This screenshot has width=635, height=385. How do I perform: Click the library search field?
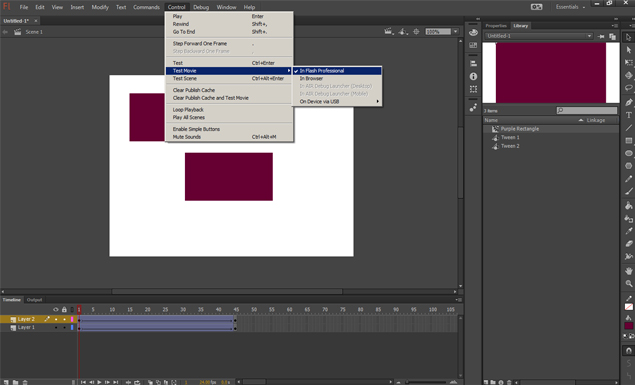[587, 110]
